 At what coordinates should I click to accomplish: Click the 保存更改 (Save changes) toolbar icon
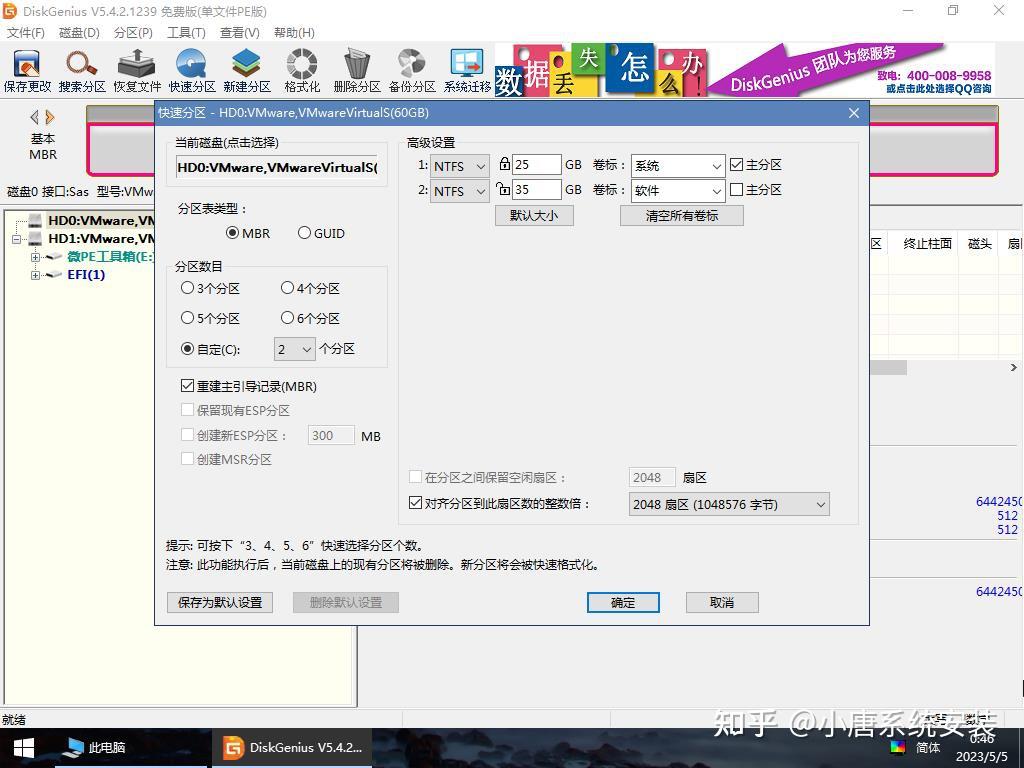(x=27, y=71)
